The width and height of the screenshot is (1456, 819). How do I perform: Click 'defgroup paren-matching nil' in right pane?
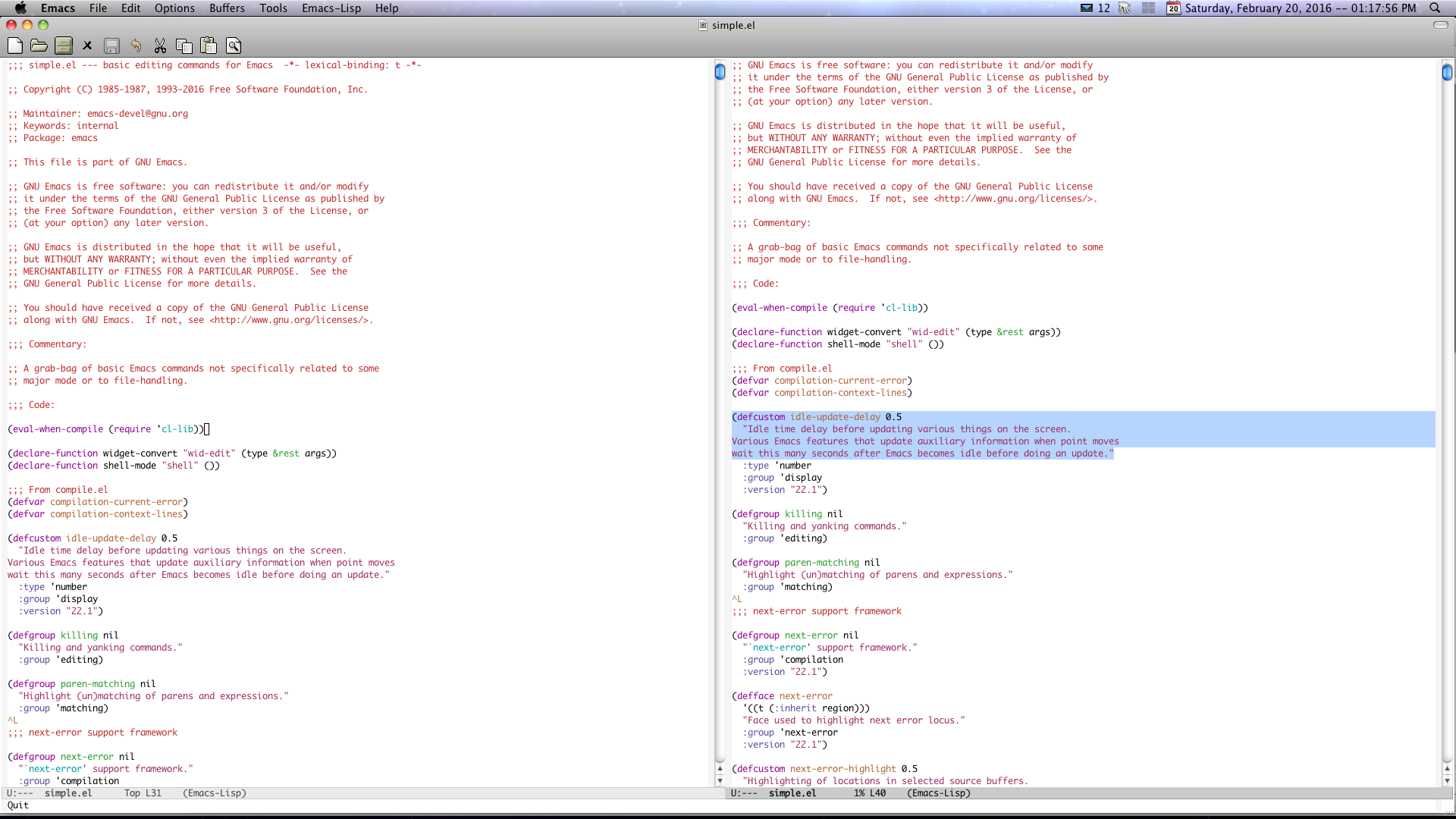(x=806, y=563)
